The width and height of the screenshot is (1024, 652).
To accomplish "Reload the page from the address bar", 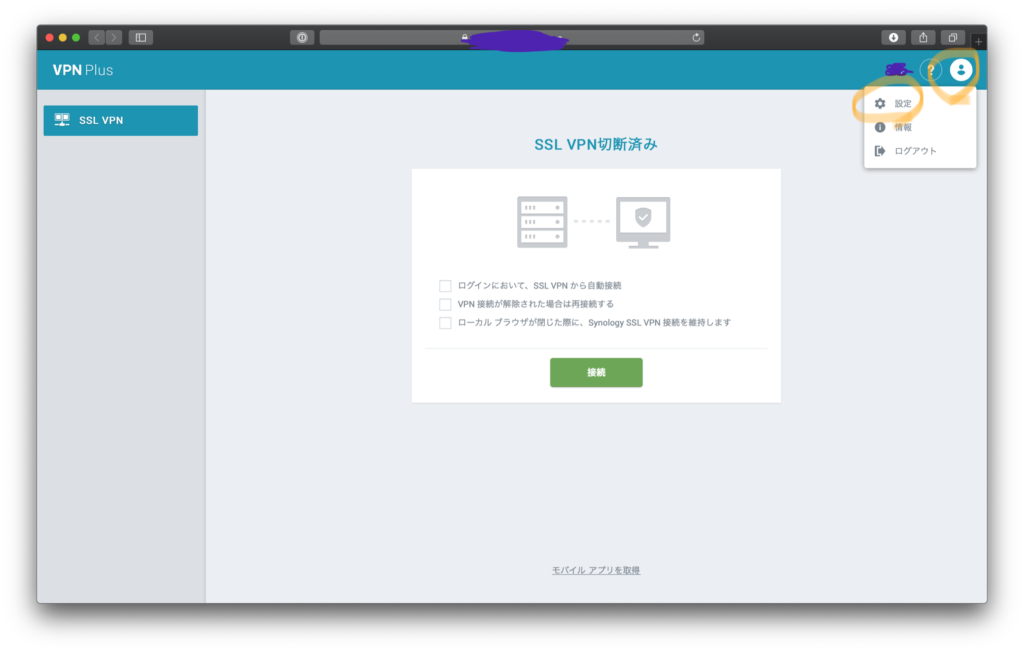I will pos(696,37).
